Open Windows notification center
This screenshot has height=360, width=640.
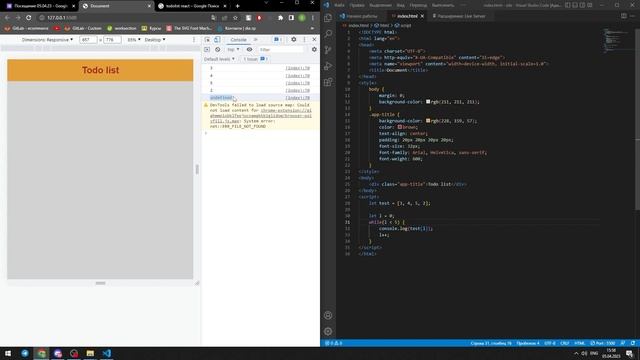click(x=629, y=353)
